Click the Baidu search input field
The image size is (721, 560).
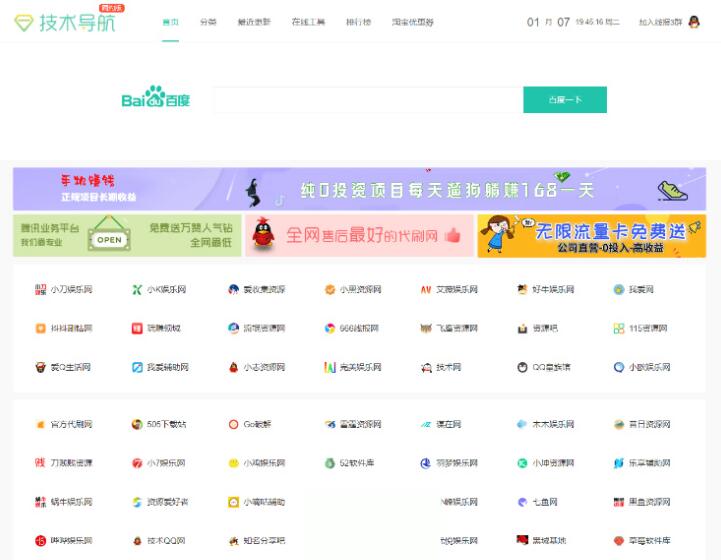(x=367, y=100)
